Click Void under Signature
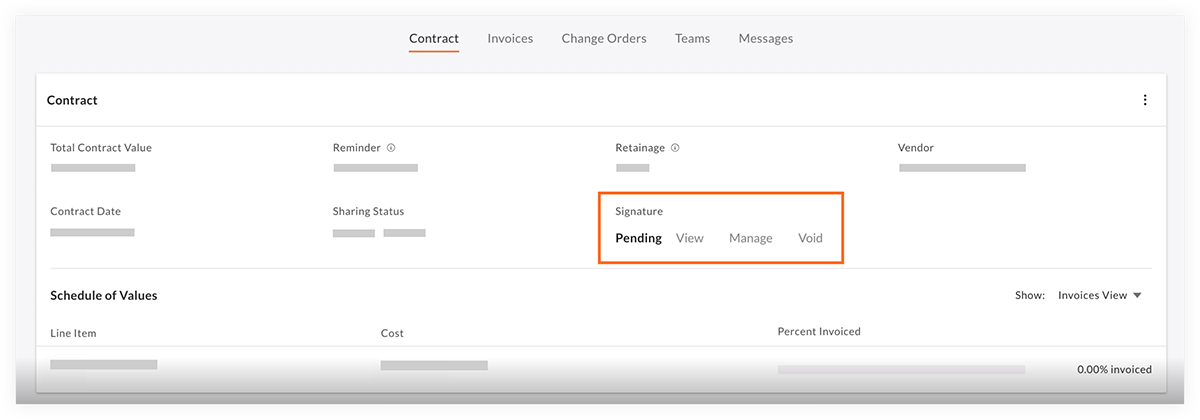 click(810, 238)
